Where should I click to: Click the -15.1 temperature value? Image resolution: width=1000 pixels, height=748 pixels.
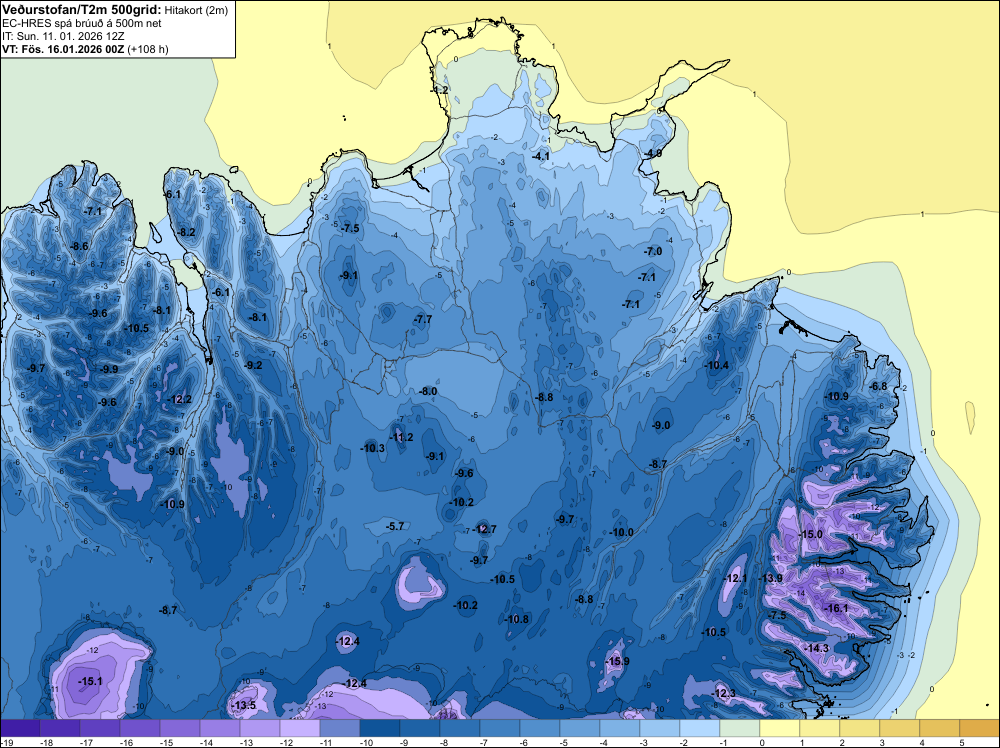tap(91, 682)
